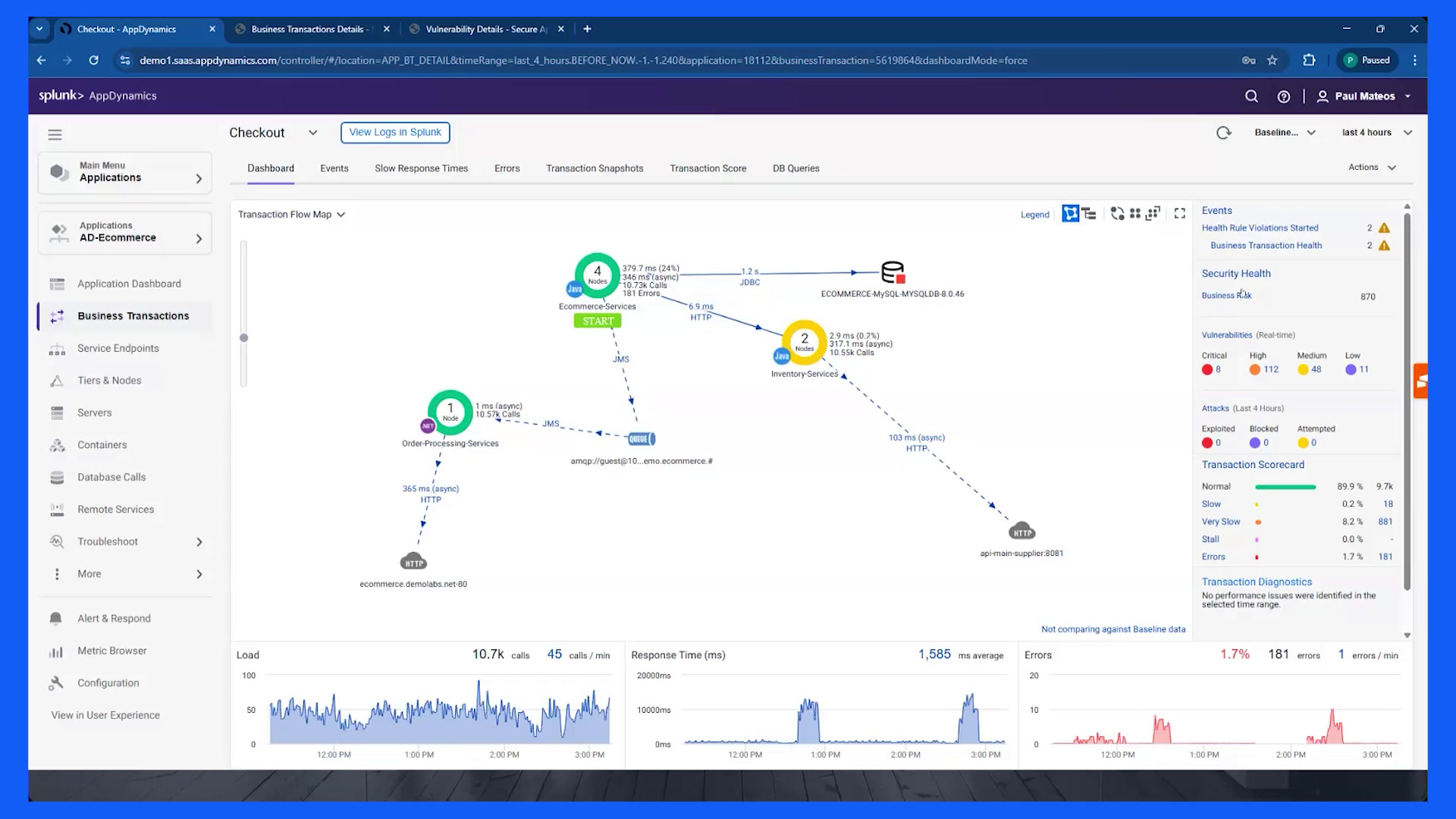
Task: Click the queue icon on flow map
Action: [x=641, y=439]
